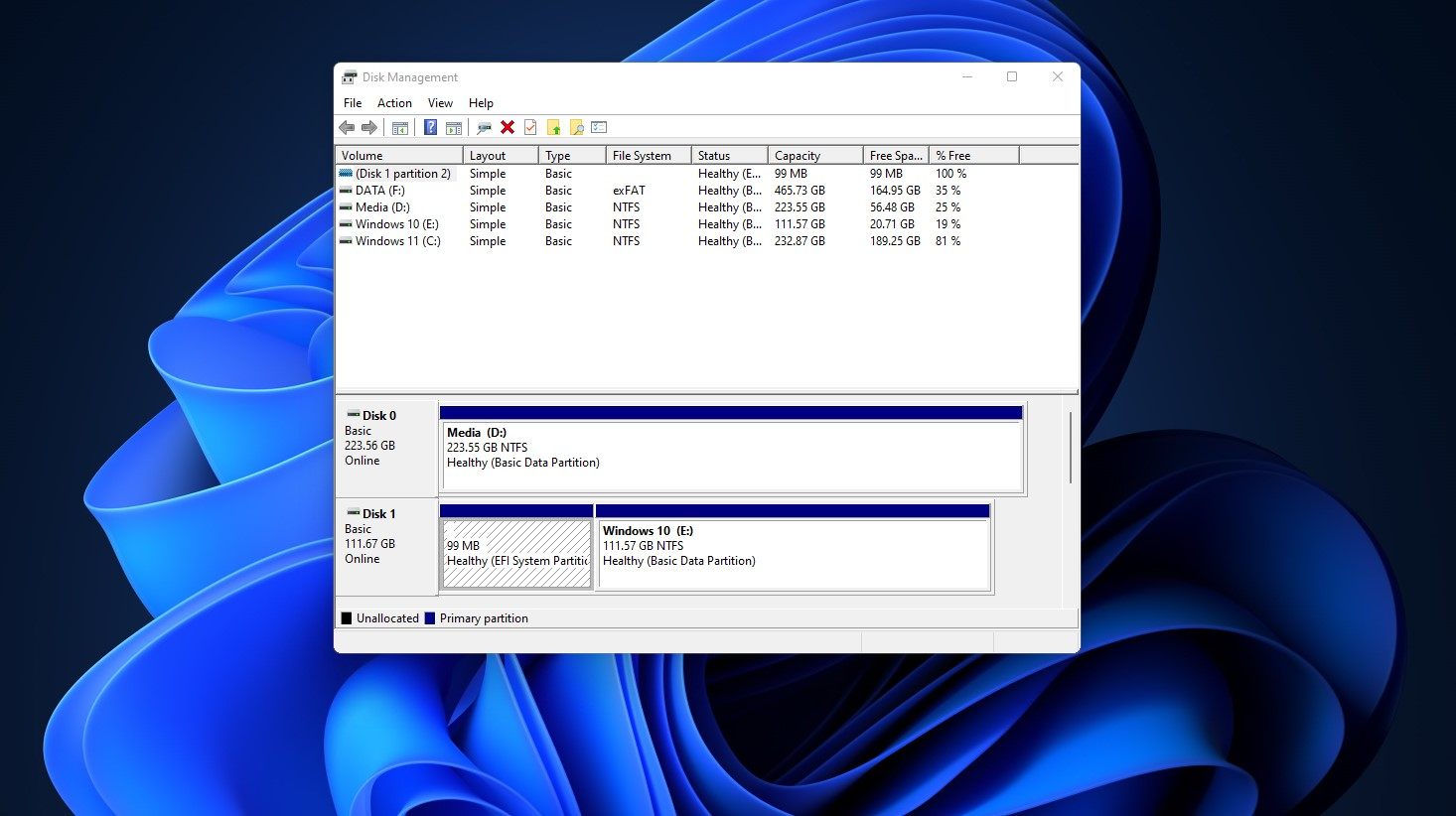Sort by the File System column header
This screenshot has width=1456, height=816.
(649, 155)
